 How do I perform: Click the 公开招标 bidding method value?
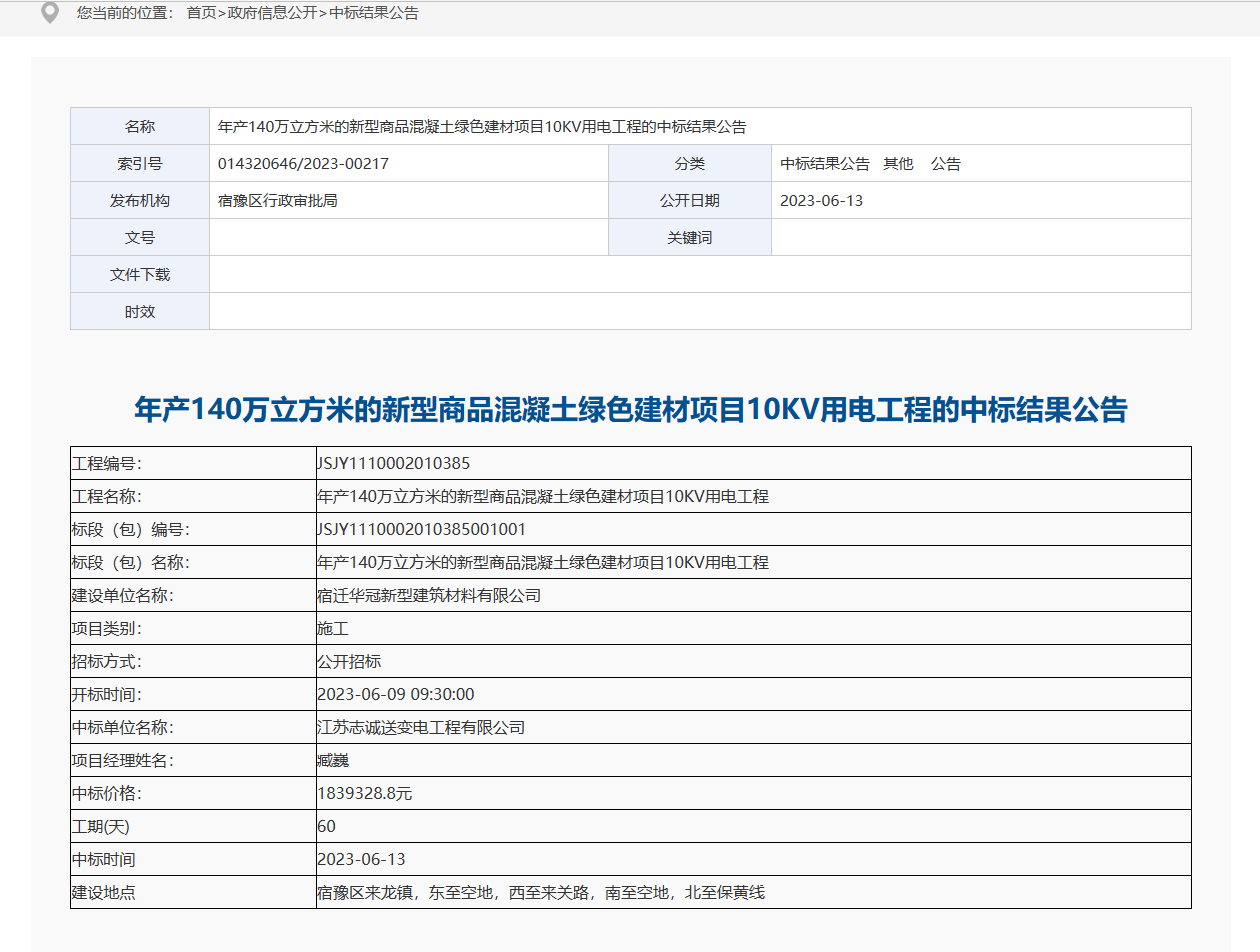[349, 662]
